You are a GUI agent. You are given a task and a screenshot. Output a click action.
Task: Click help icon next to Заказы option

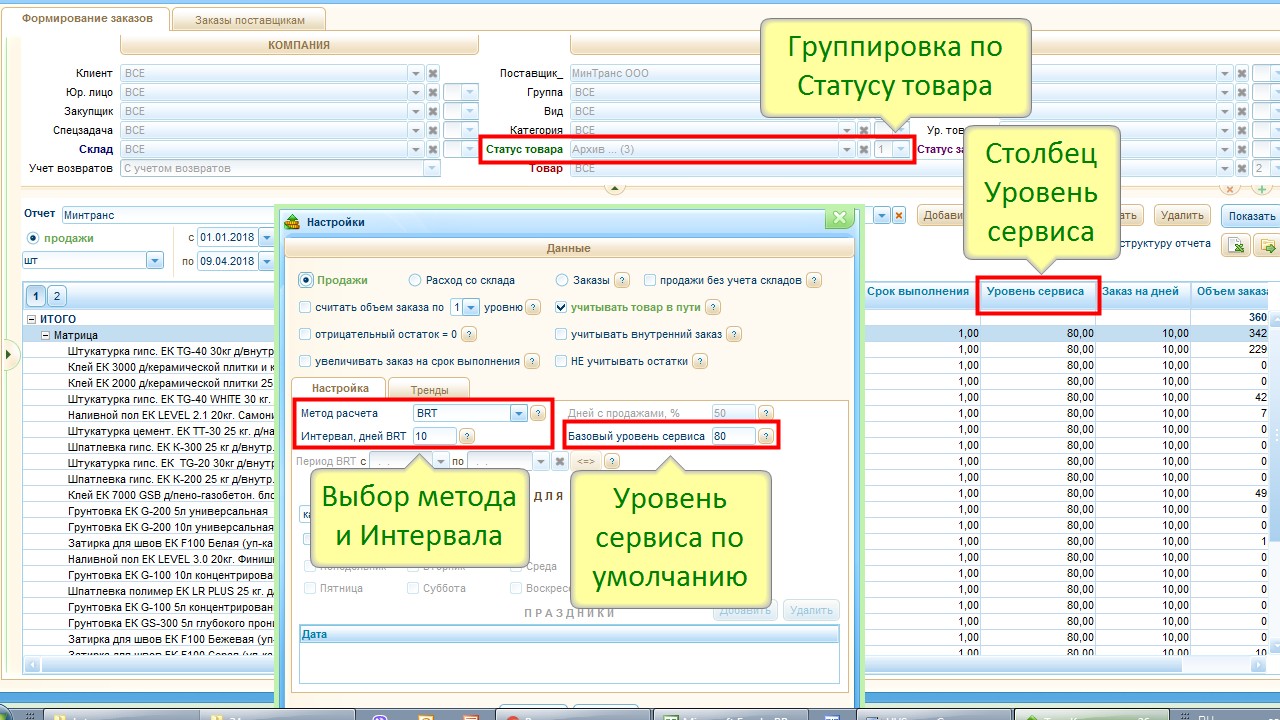(x=622, y=281)
